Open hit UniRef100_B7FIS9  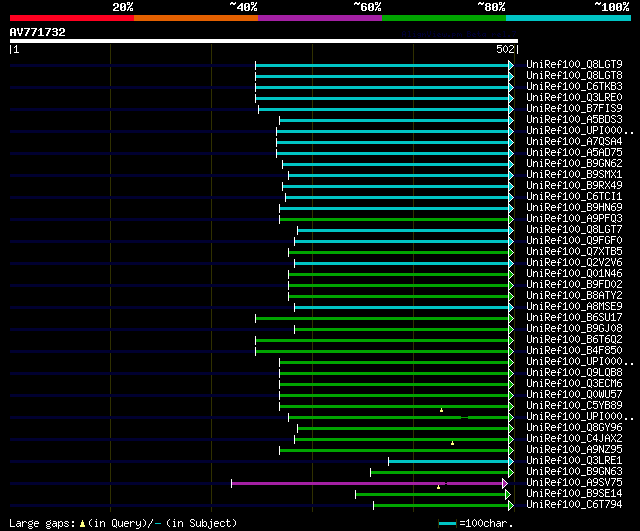click(x=574, y=109)
